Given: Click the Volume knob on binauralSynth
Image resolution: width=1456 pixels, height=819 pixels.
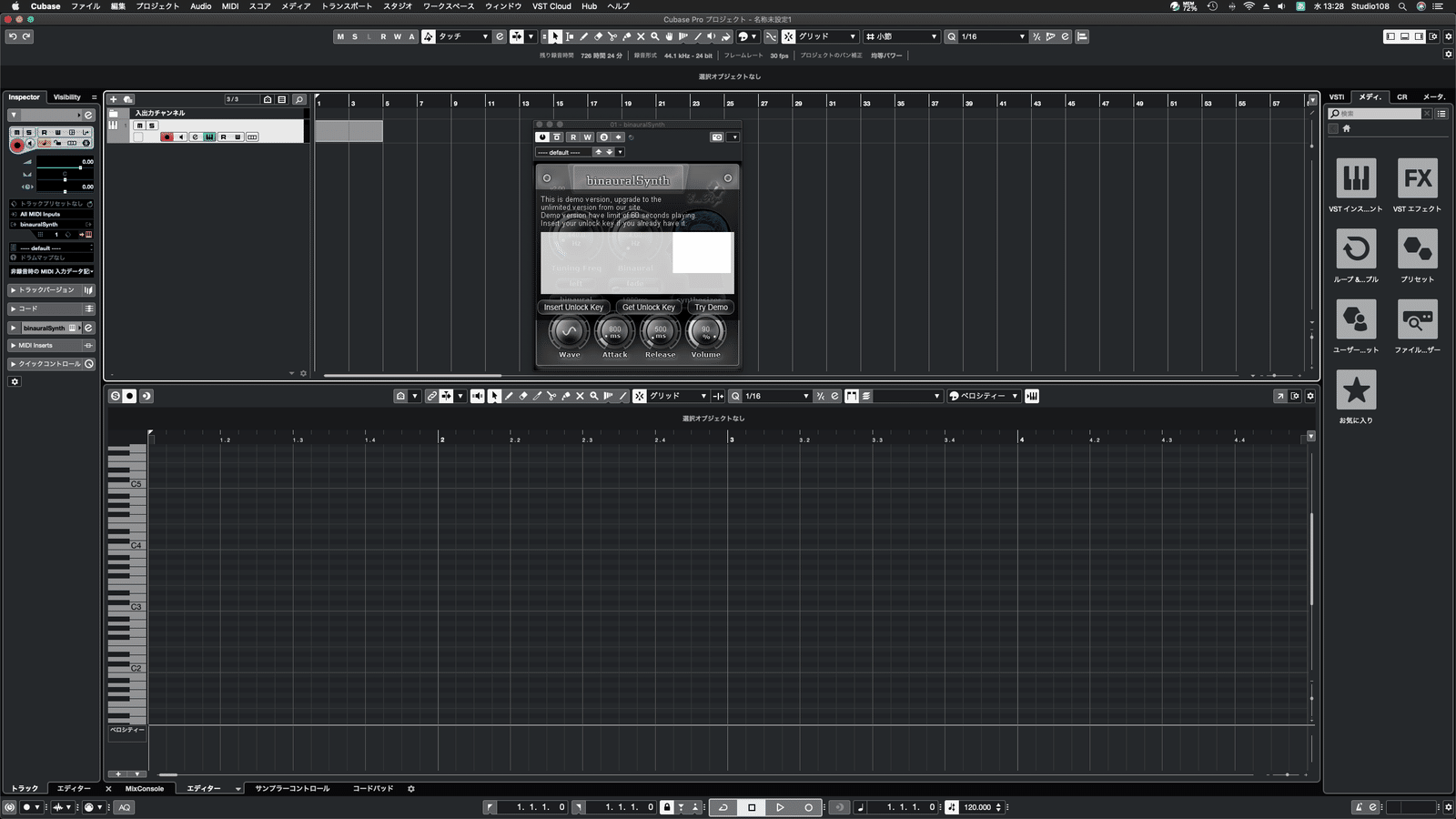Looking at the screenshot, I should pos(706,333).
